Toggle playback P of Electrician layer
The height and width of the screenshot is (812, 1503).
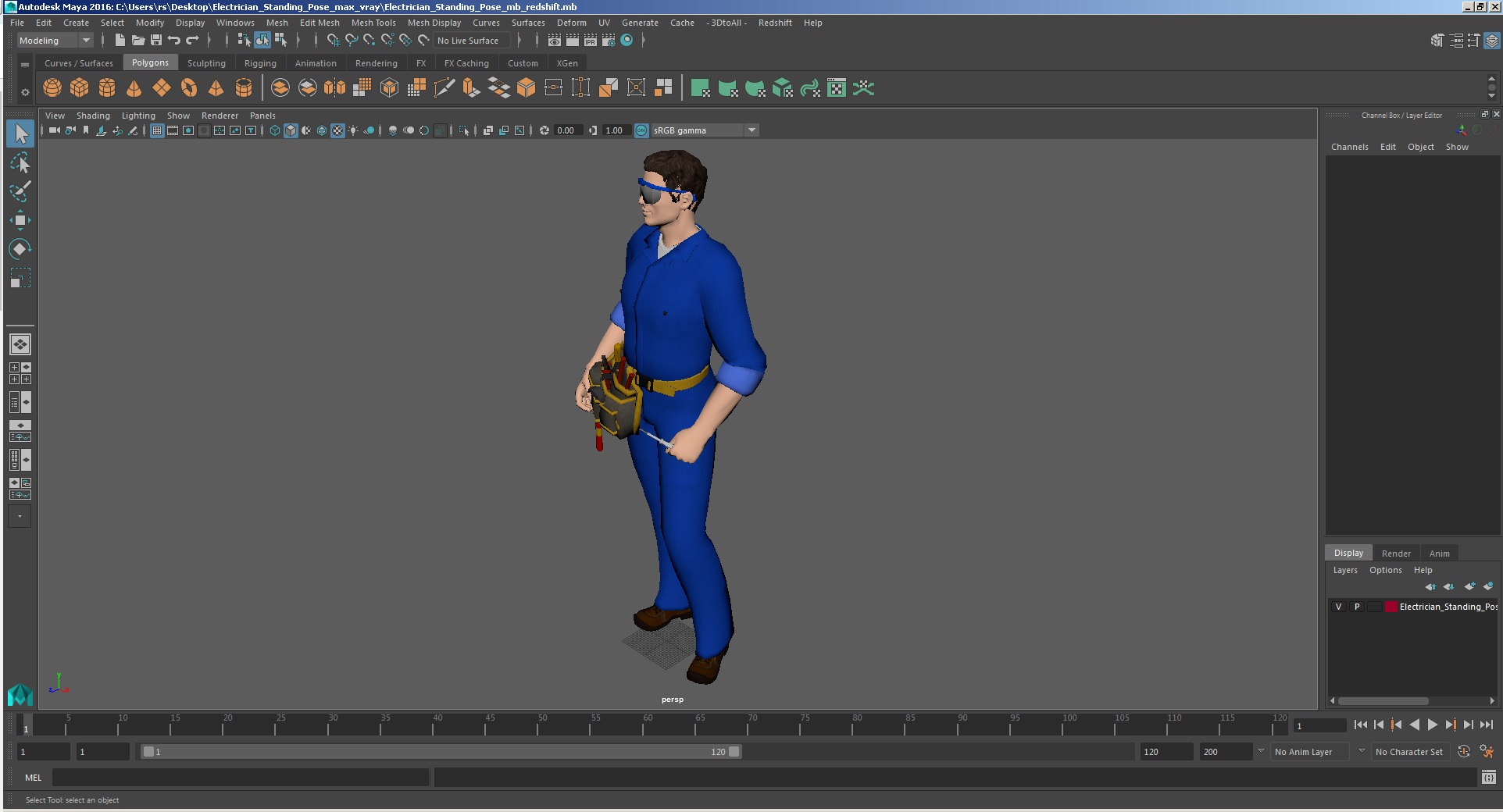[1357, 607]
